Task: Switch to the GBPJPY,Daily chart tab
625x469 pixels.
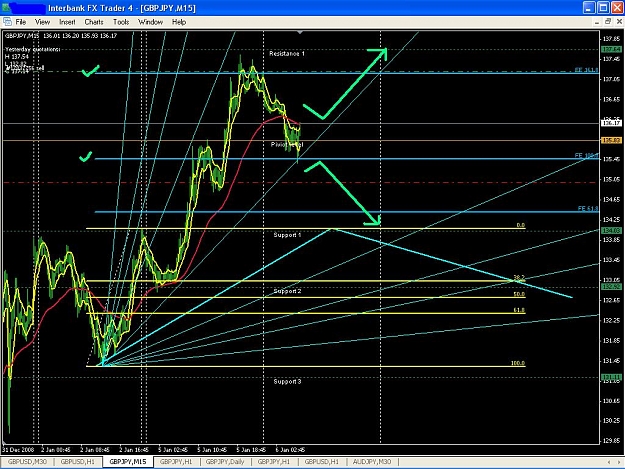Action: coord(225,461)
